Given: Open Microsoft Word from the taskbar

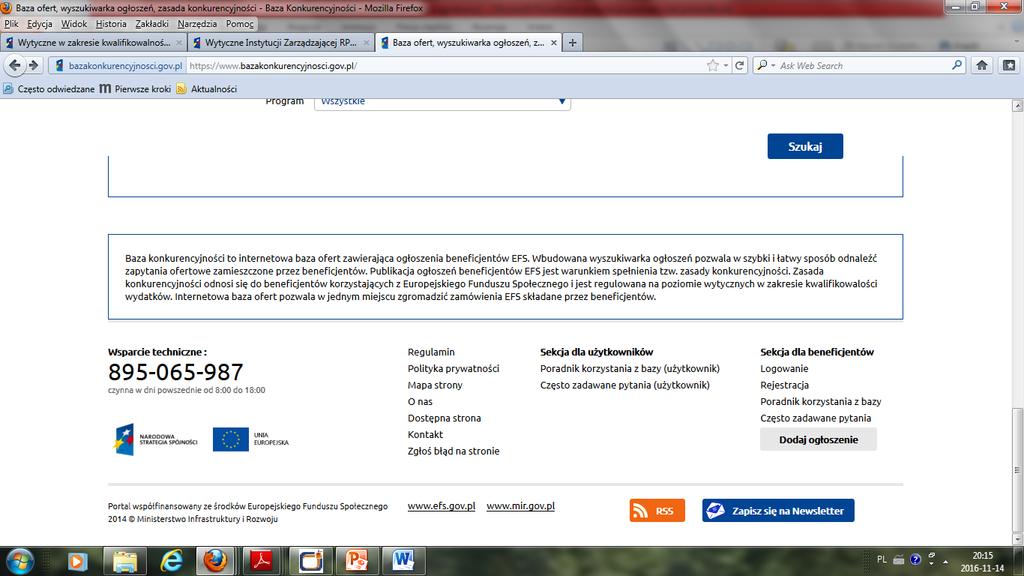Looking at the screenshot, I should 403,561.
